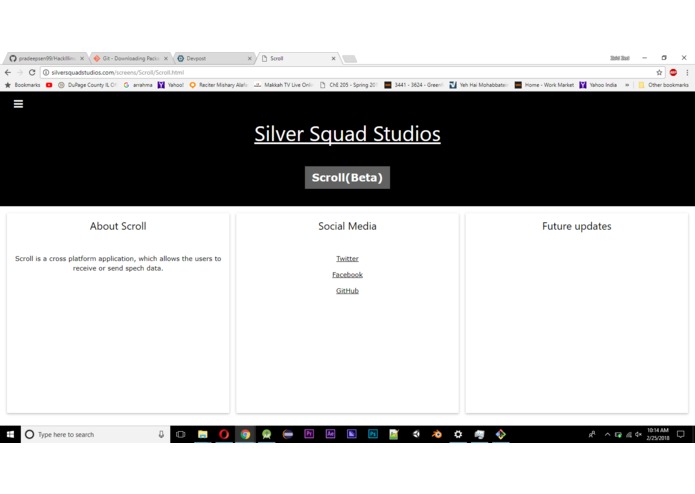Click the Chrome taskbar icon

245,435
